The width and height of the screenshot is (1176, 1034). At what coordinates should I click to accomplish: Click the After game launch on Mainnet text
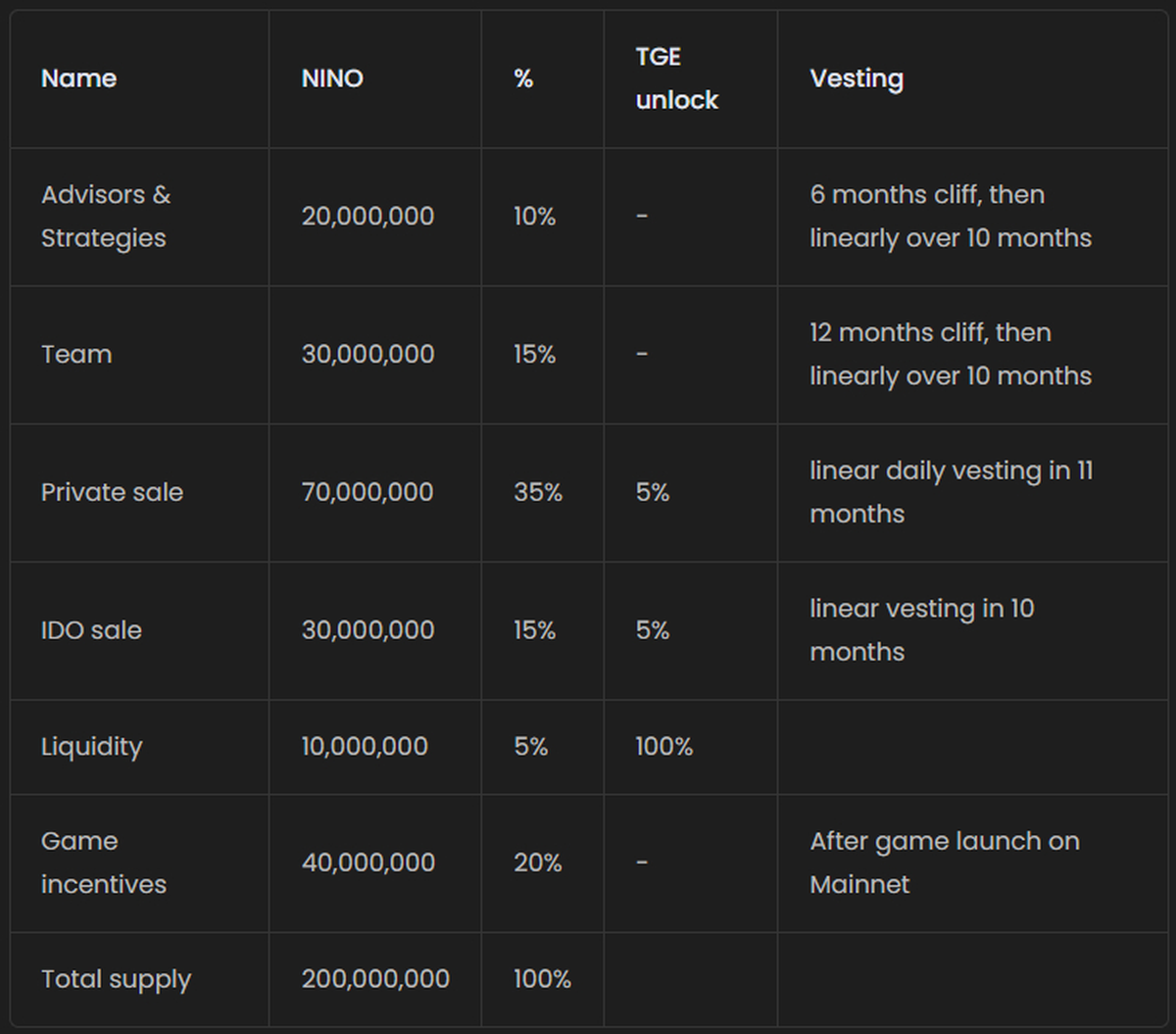point(944,862)
